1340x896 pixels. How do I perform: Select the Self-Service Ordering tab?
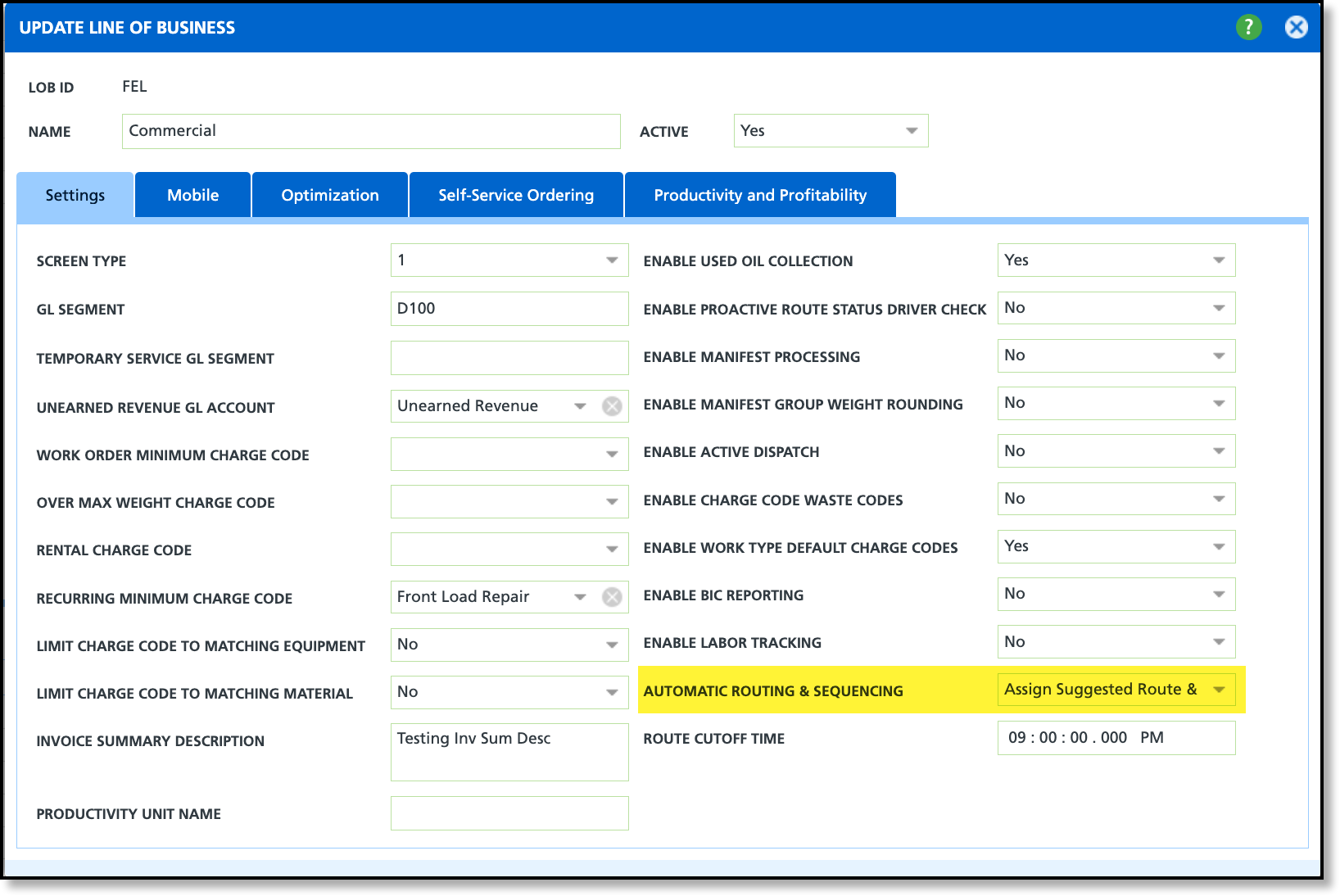pyautogui.click(x=516, y=195)
